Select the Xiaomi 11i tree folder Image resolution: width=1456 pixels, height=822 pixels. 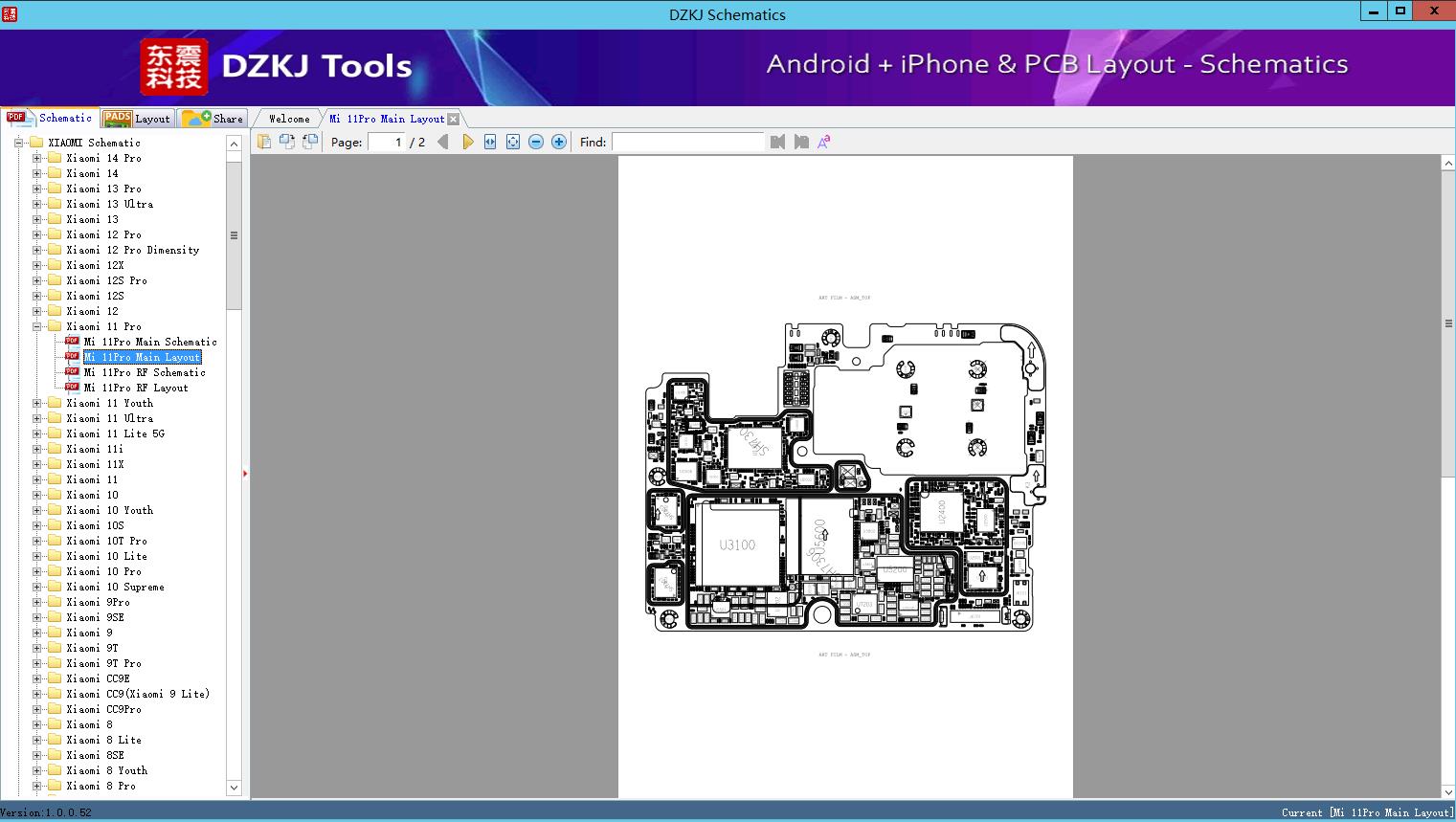tap(96, 449)
